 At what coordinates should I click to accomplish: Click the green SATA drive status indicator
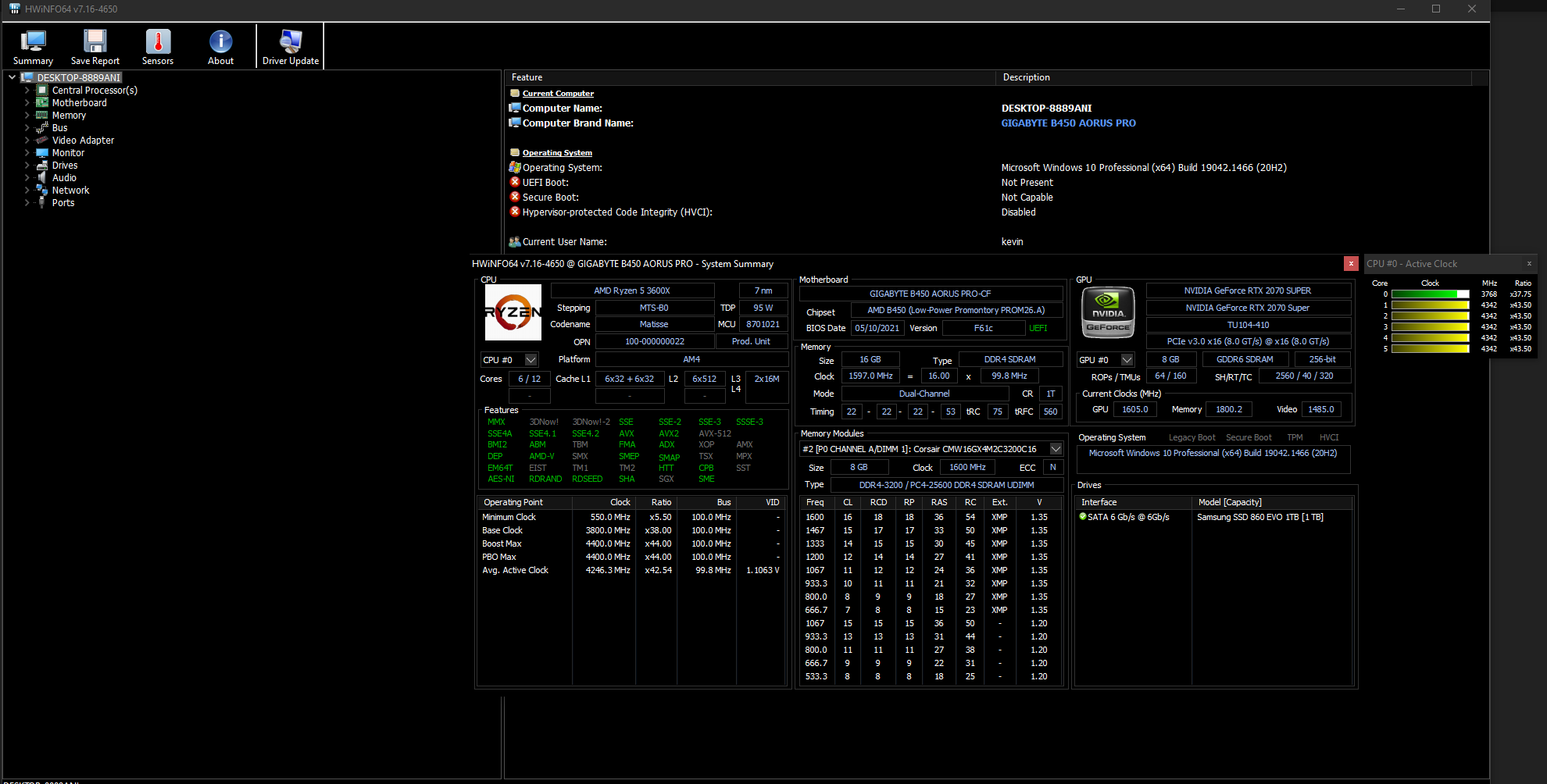[x=1083, y=516]
